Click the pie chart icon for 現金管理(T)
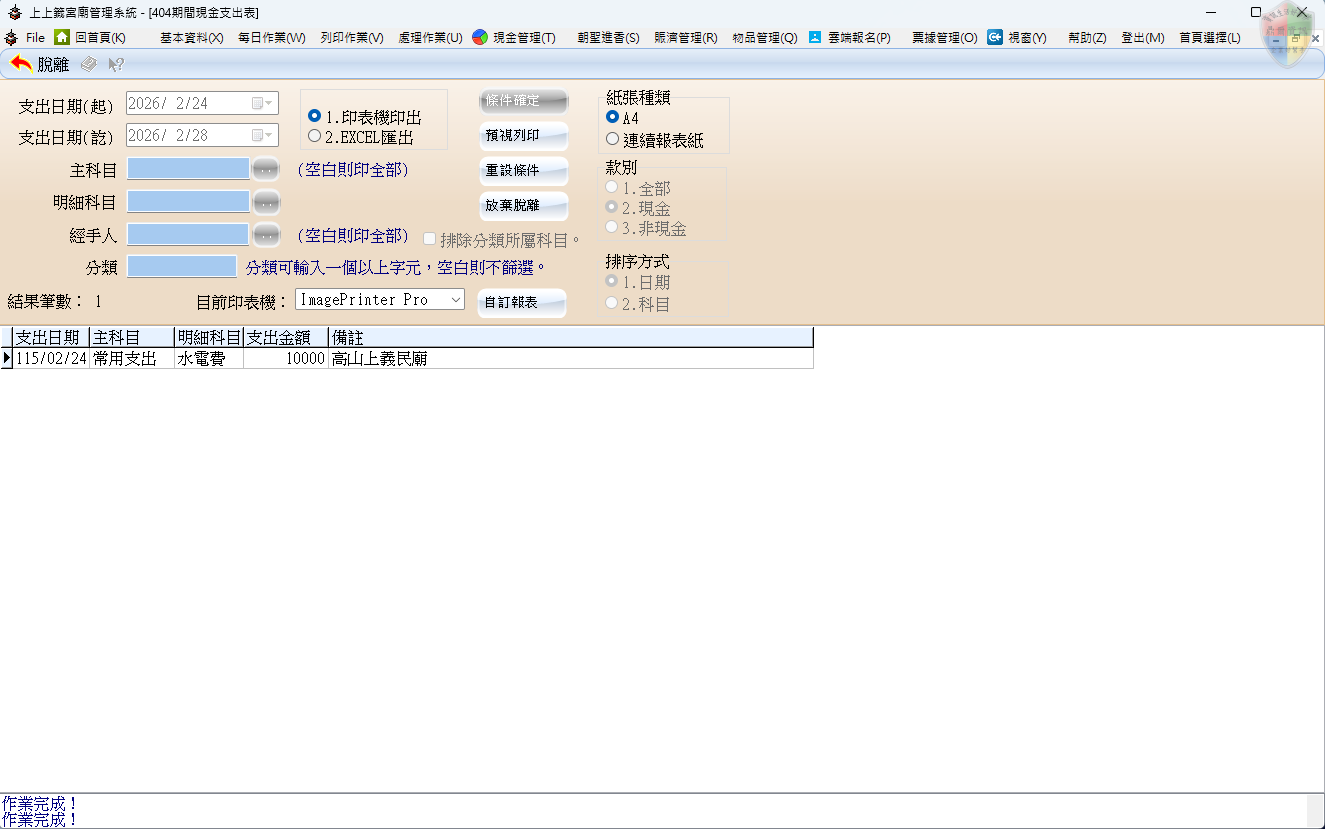 click(x=480, y=37)
